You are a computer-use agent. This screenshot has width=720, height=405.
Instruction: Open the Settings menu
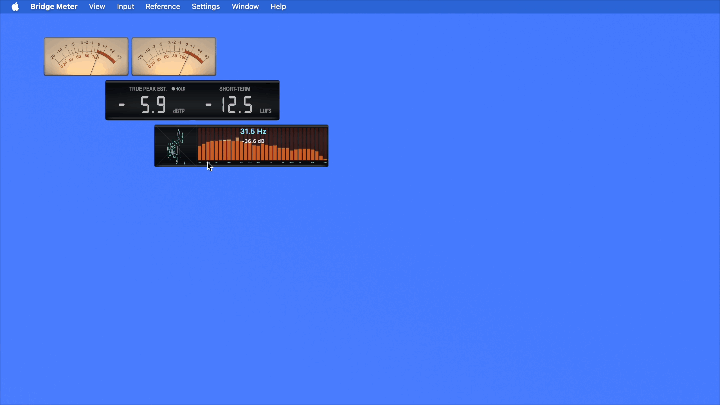pos(206,6)
